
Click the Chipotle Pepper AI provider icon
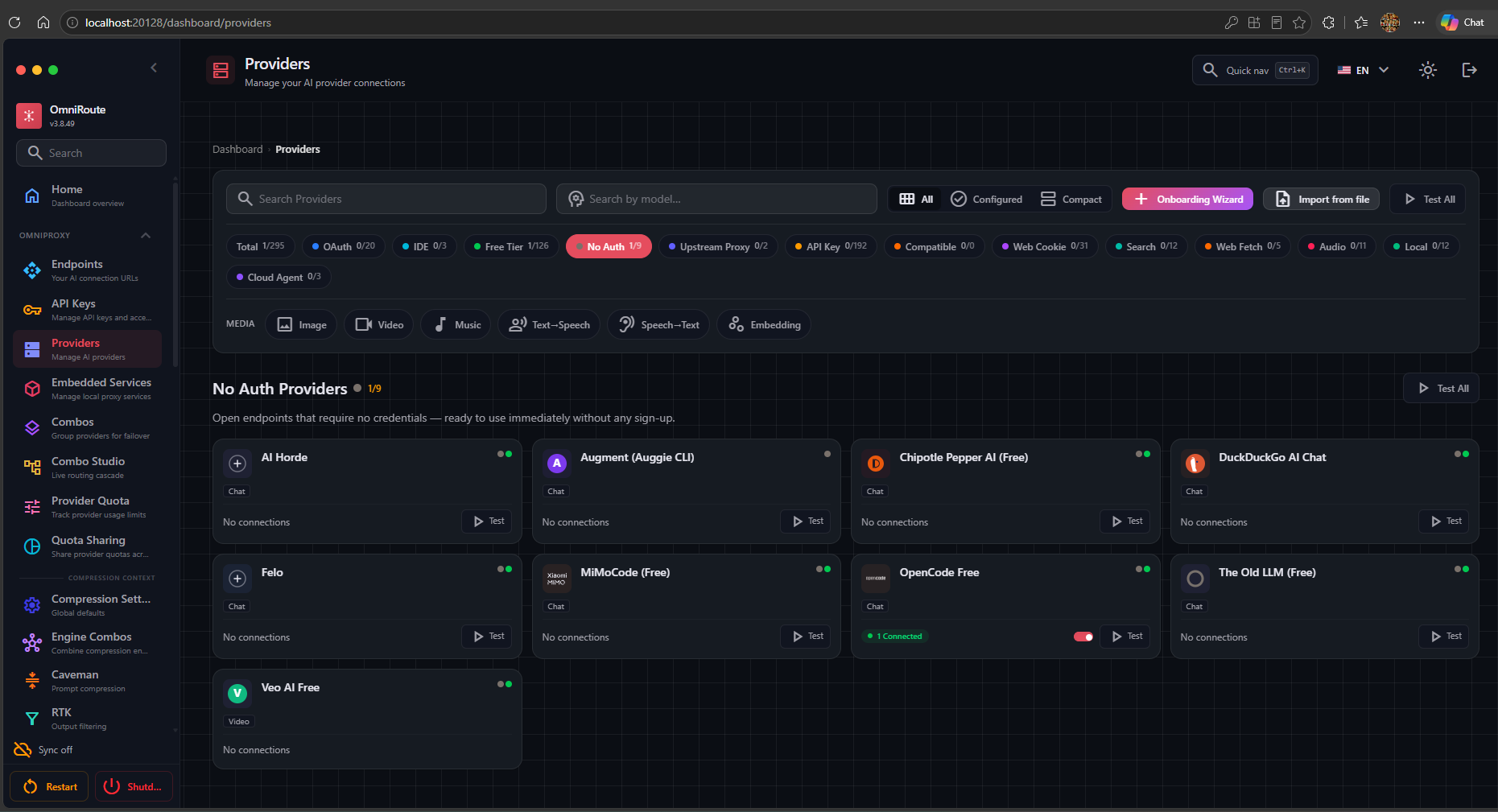point(876,464)
